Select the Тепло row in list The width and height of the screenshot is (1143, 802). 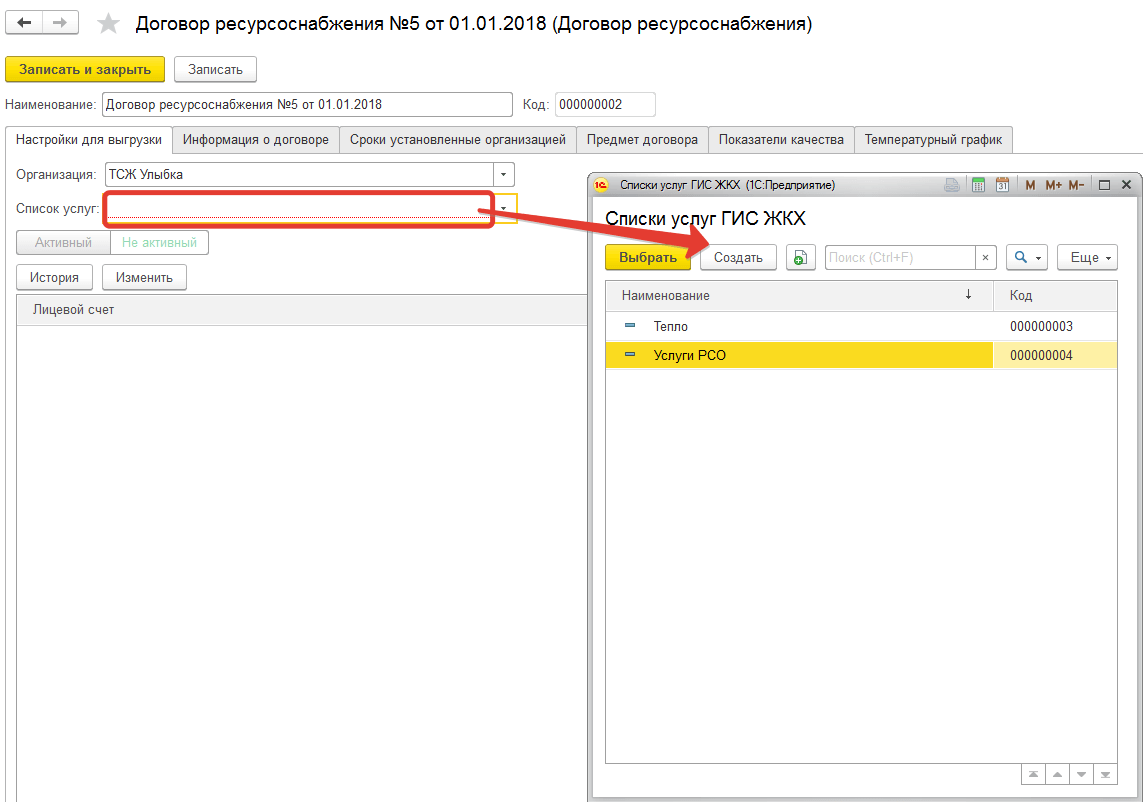point(861,327)
